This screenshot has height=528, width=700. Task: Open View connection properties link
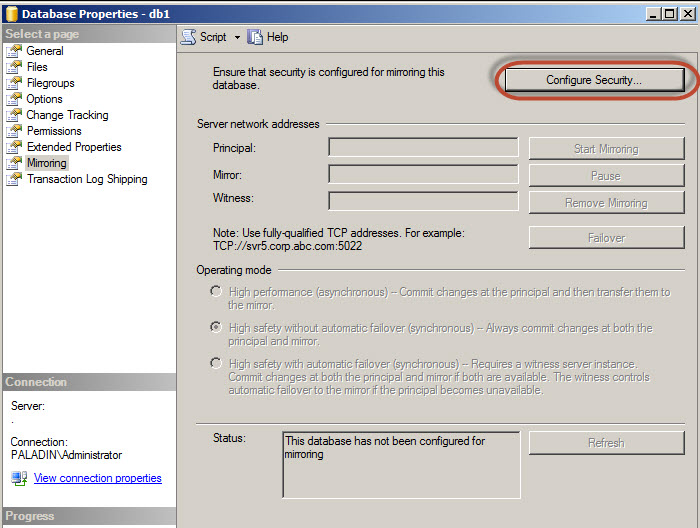[x=98, y=478]
